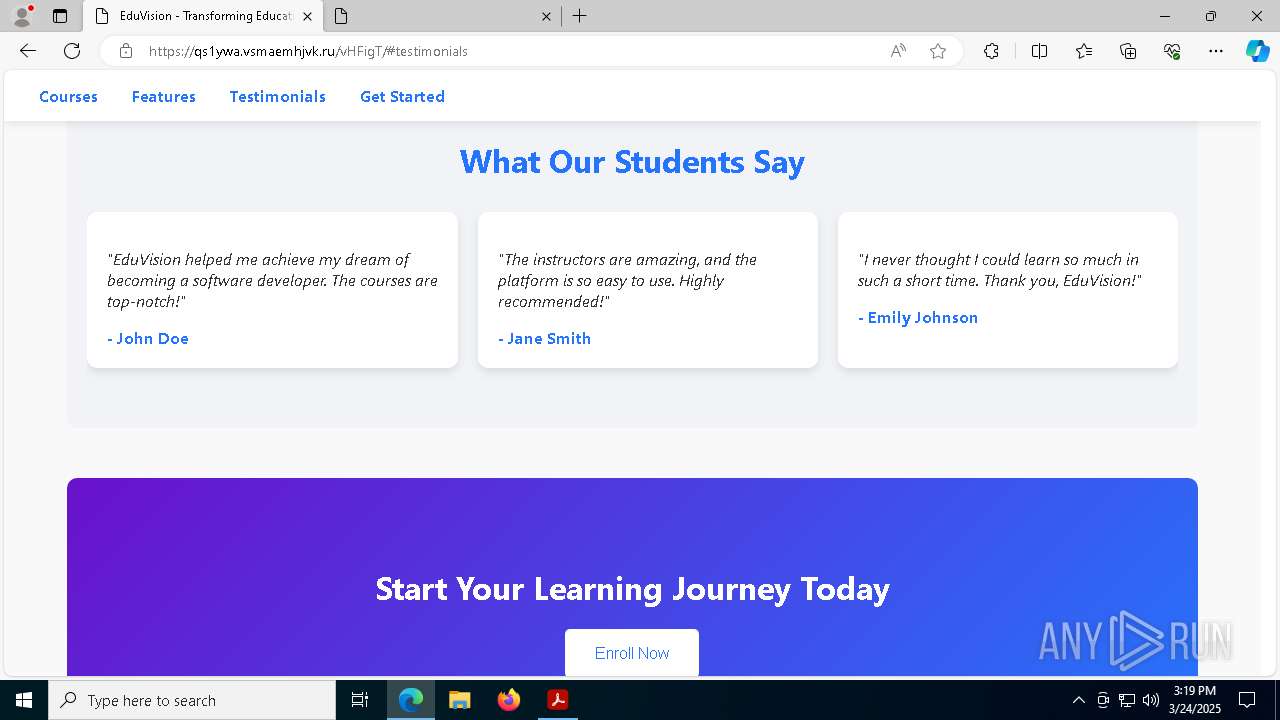Screen dimensions: 1280x720
Task: Select Emily Johnson testimonial author name
Action: 918,318
